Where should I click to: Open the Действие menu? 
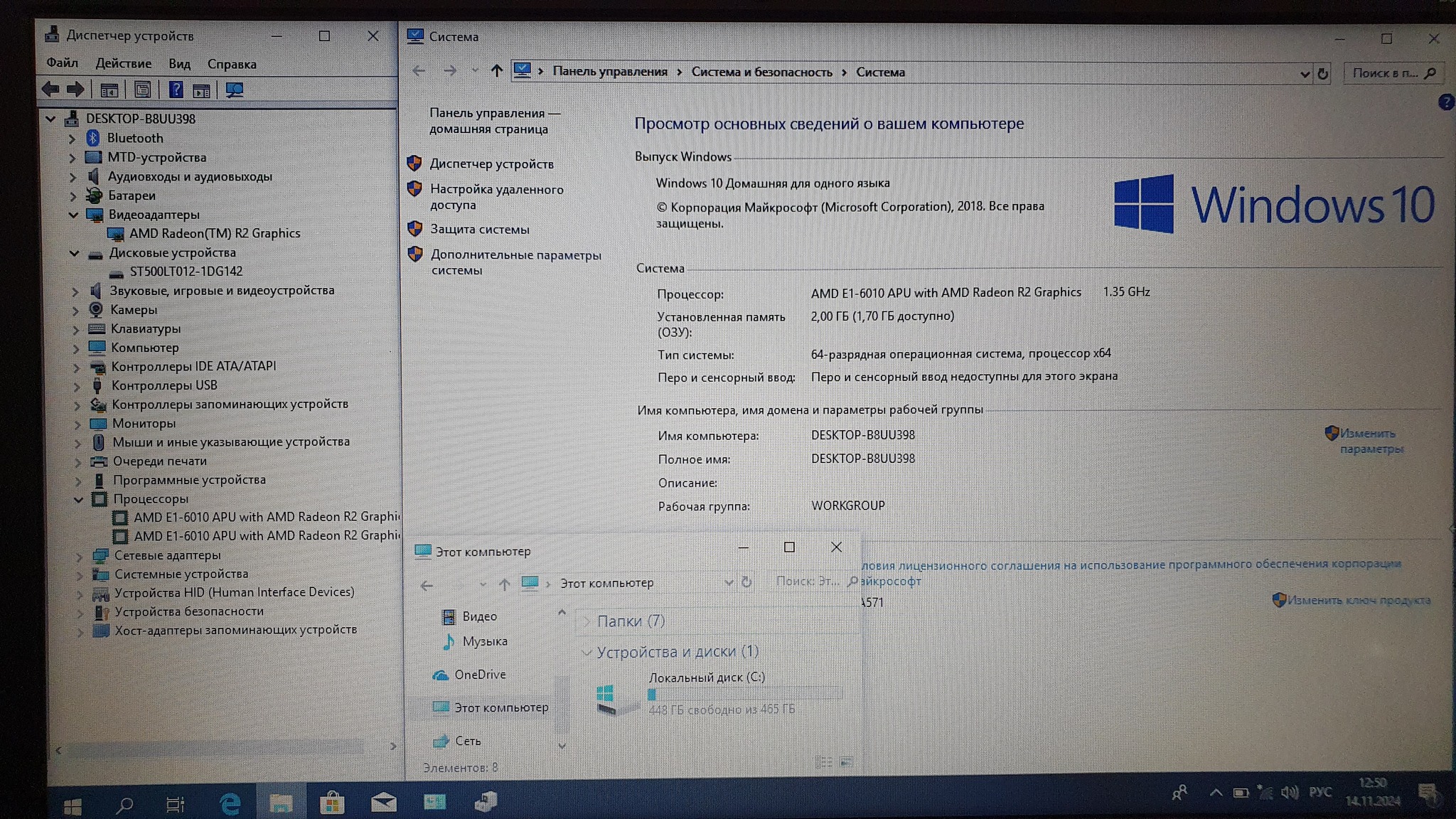tap(123, 63)
